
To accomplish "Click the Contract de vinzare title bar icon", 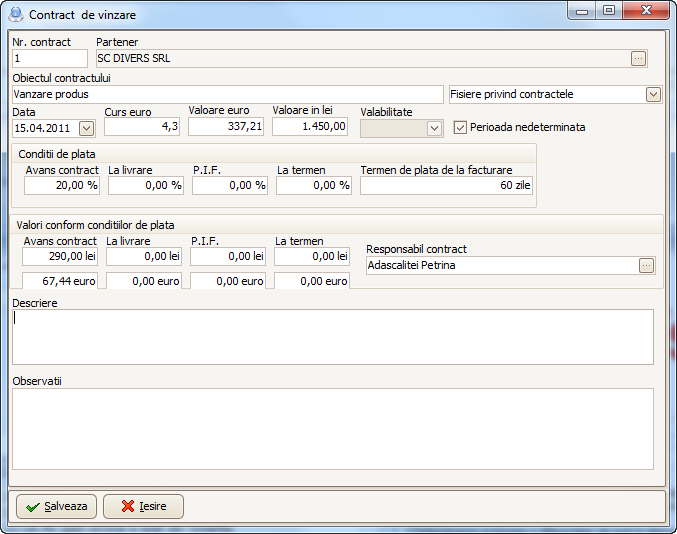I will 16,15.
